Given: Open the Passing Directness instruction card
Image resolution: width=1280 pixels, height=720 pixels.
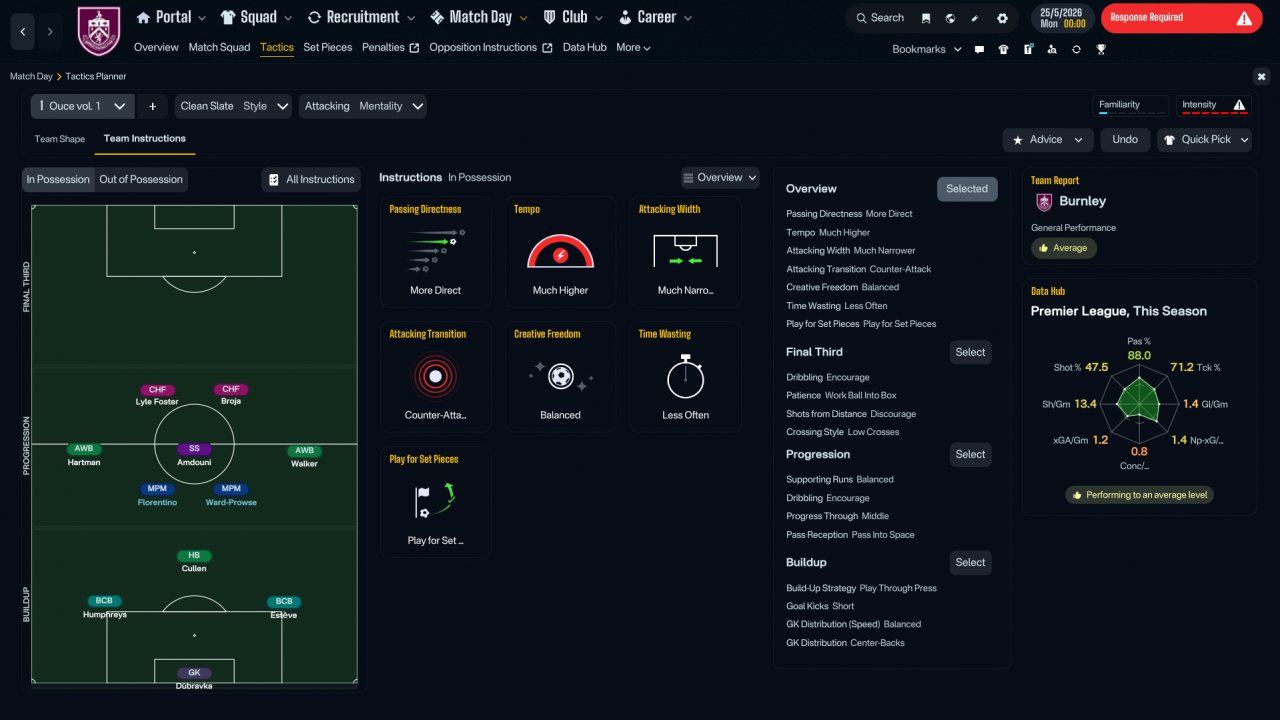Looking at the screenshot, I should click(x=435, y=251).
